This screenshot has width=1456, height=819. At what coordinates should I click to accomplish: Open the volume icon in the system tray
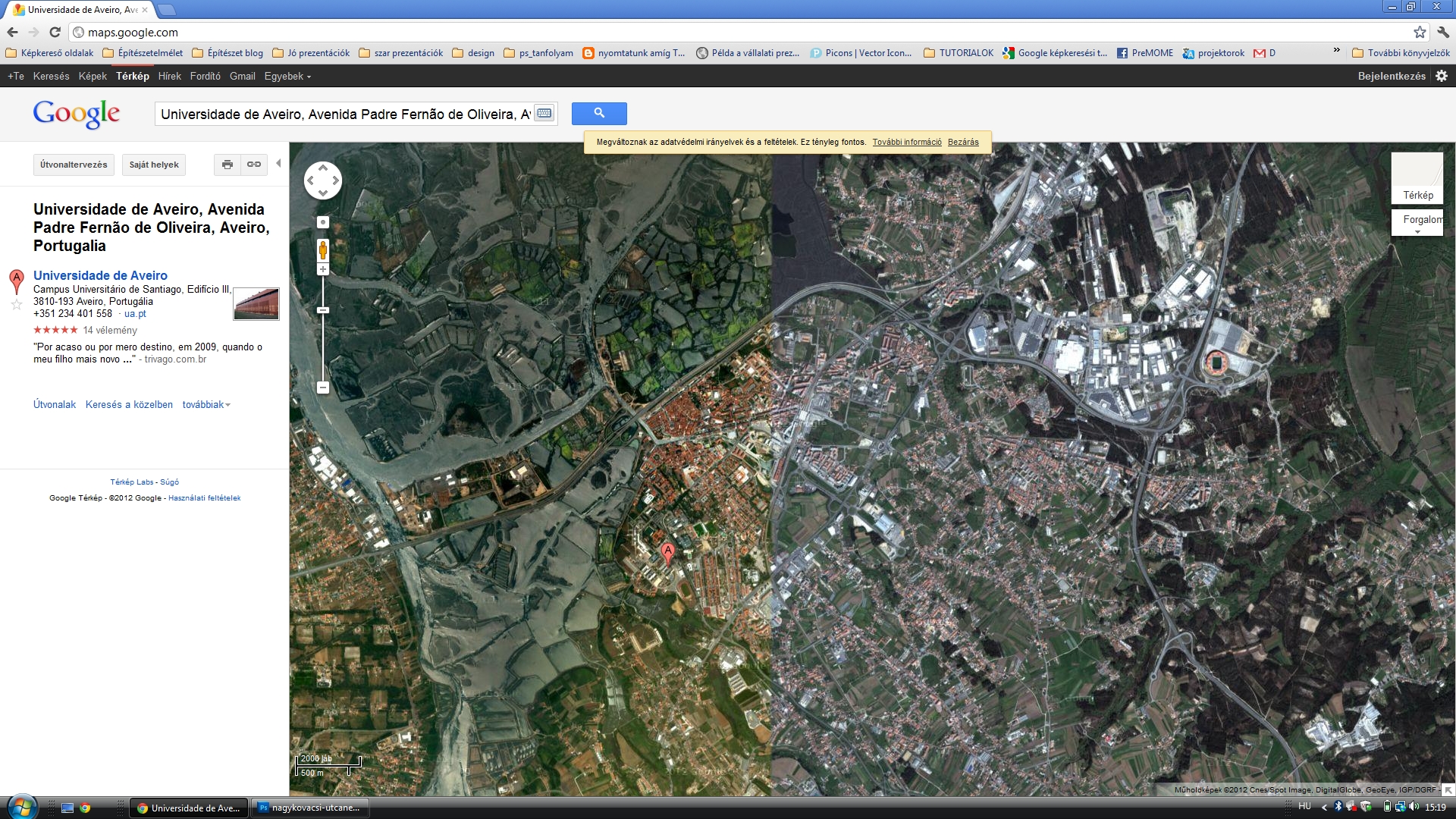coord(1414,807)
